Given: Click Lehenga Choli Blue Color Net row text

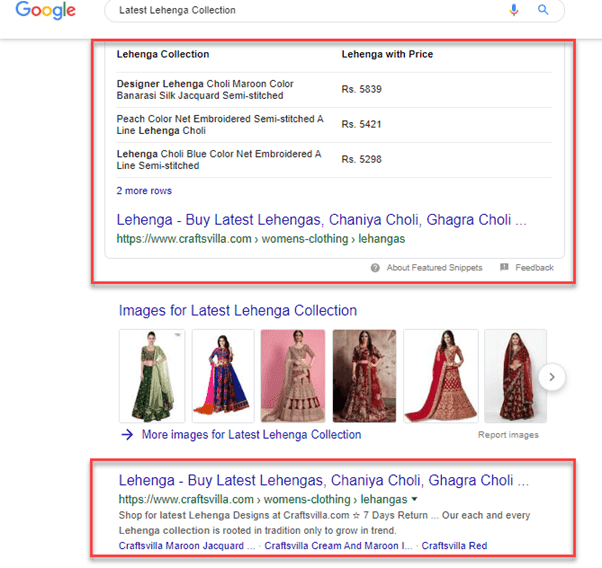Looking at the screenshot, I should click(x=219, y=160).
